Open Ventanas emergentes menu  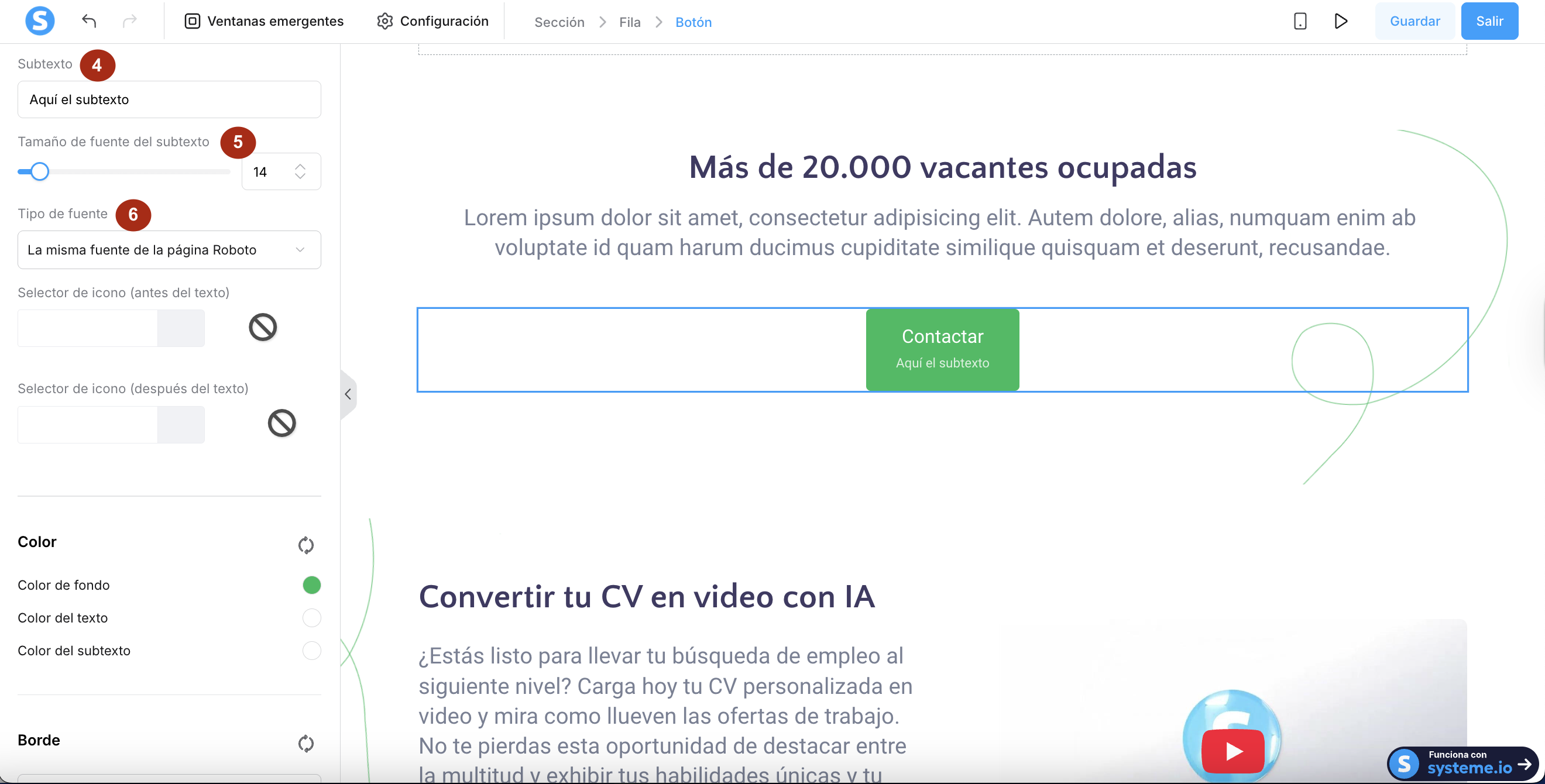264,21
